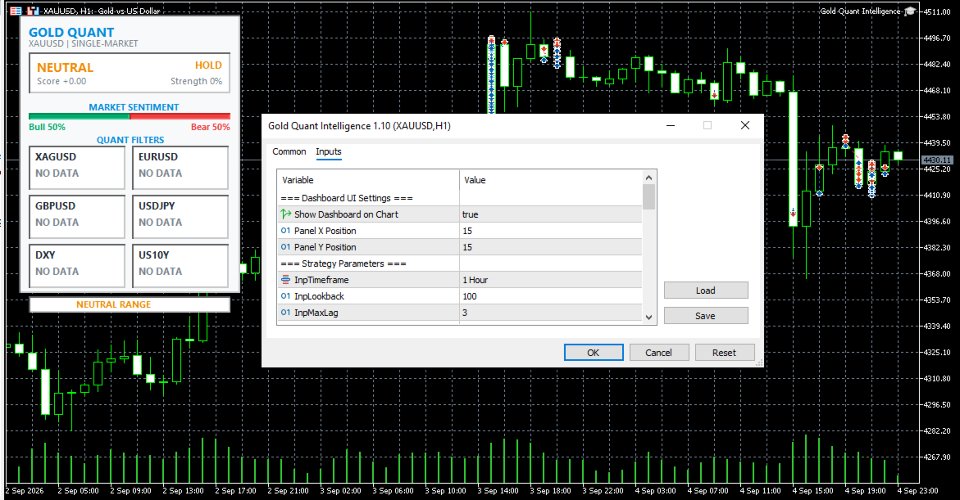Click the Value column header
This screenshot has width=960, height=500.
click(x=550, y=180)
